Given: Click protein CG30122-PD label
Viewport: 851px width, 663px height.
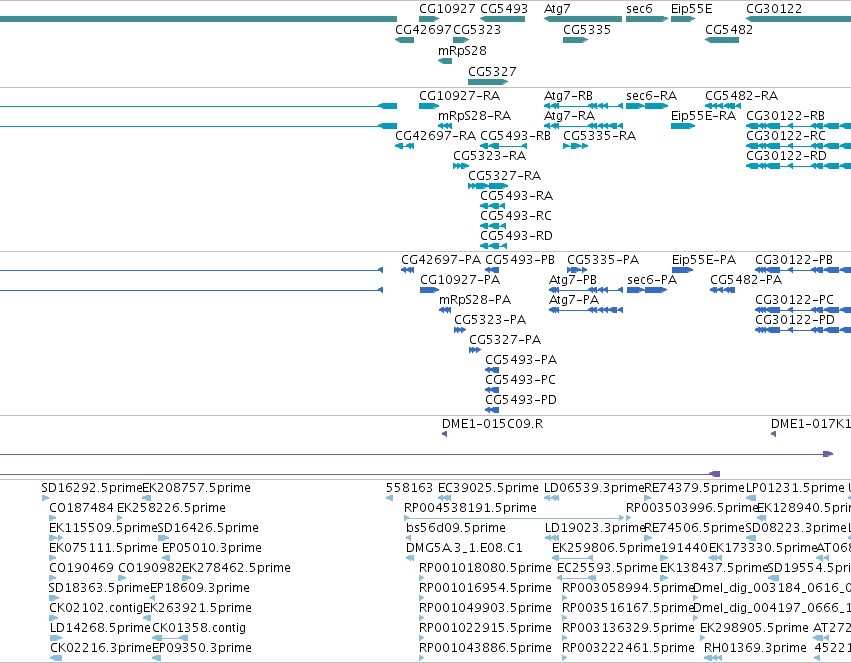Looking at the screenshot, I should coord(795,321).
